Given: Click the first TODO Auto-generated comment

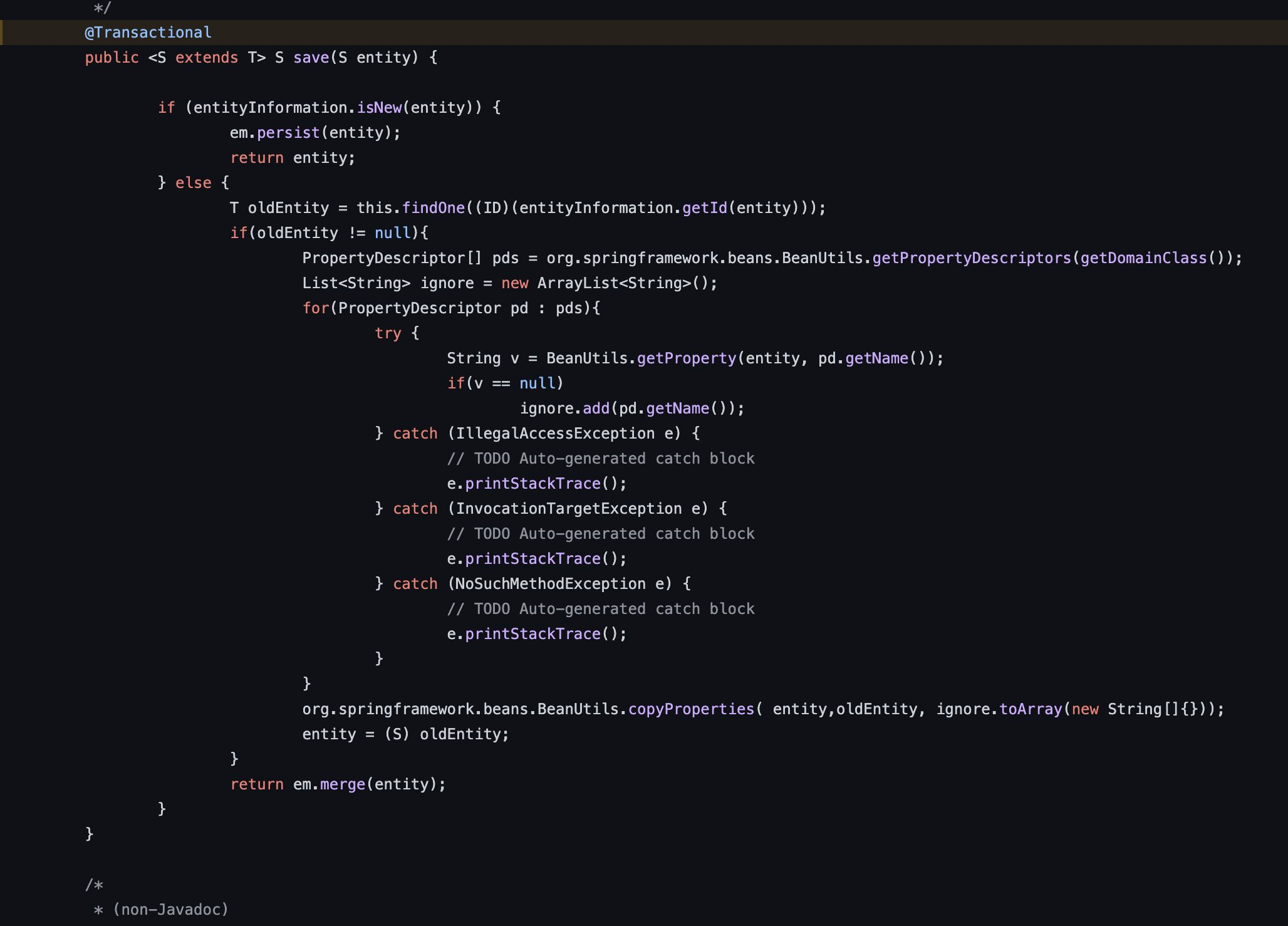Looking at the screenshot, I should 600,459.
